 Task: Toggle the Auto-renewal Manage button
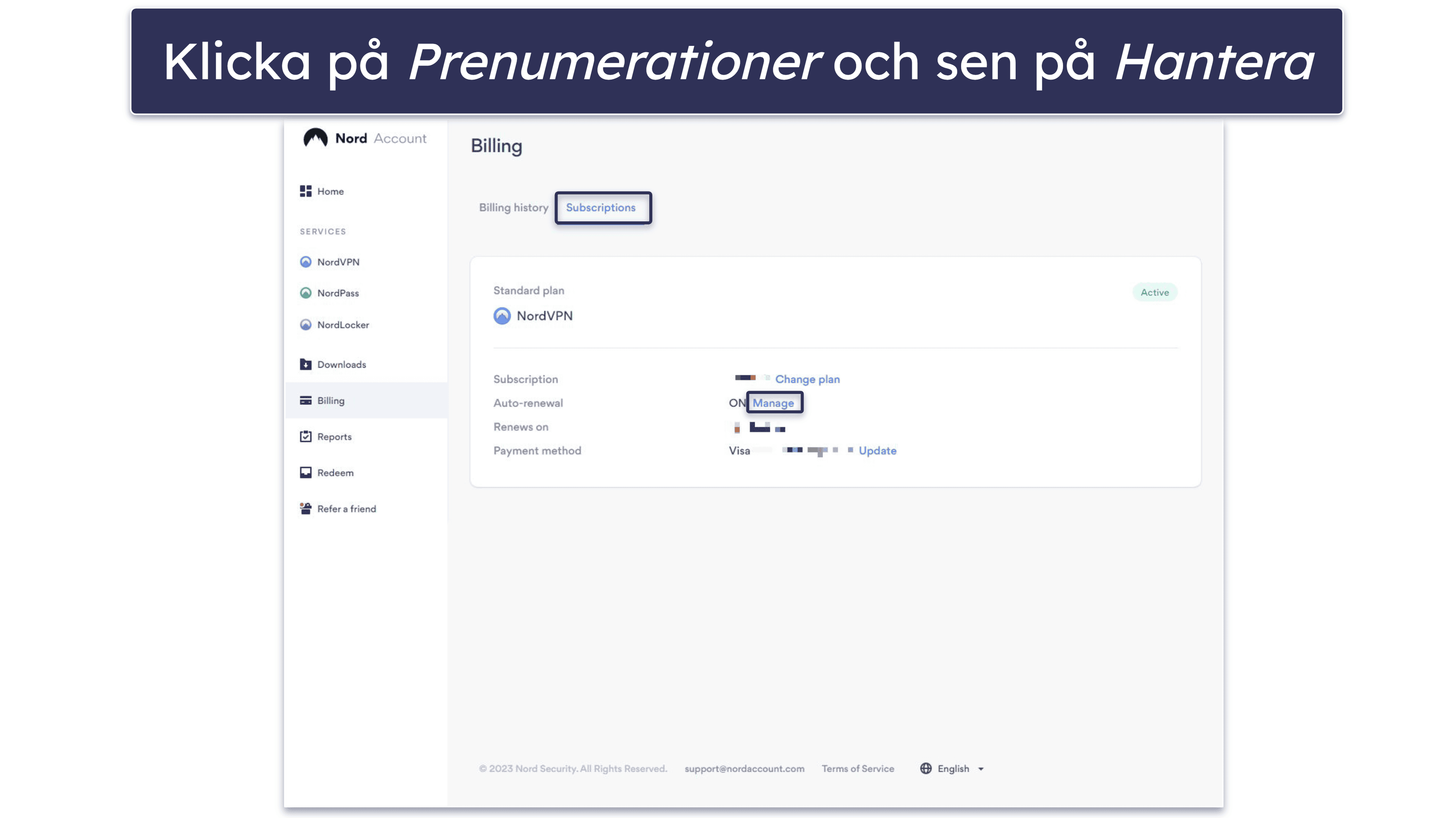773,403
